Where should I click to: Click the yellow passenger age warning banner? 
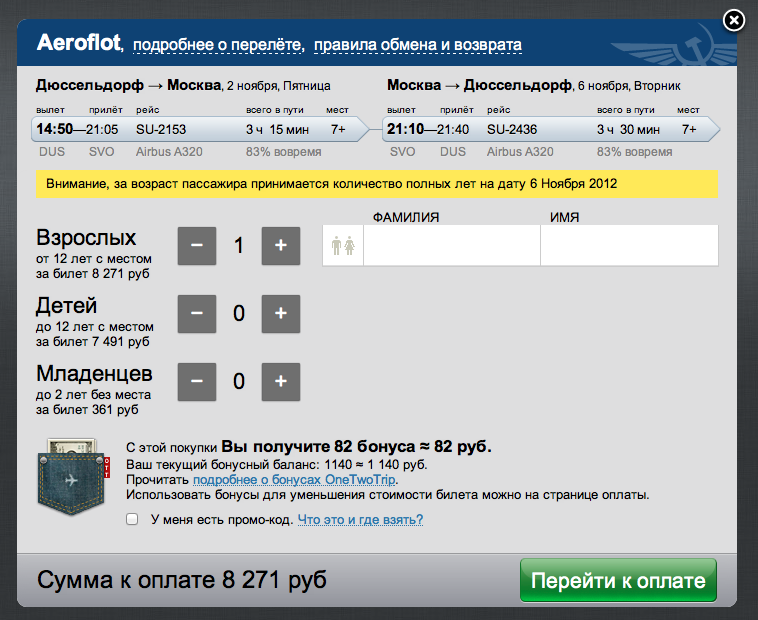(377, 184)
